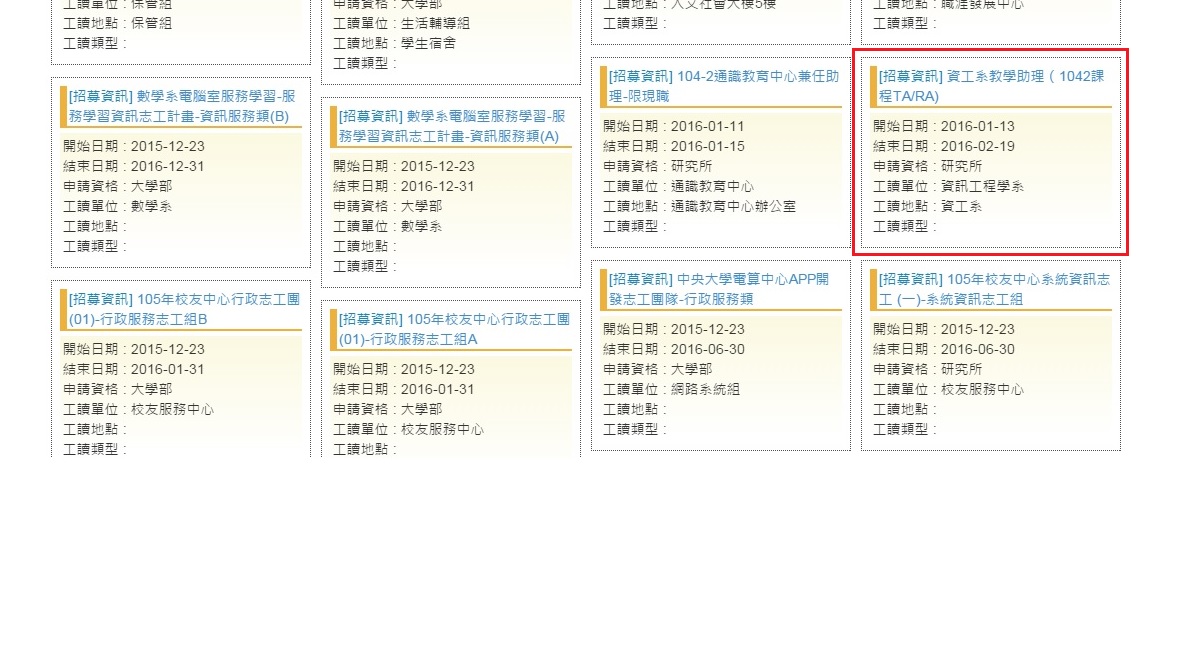1184x648 pixels.
Task: Click 工讀單位 資訊工程學系 text
Action: pyautogui.click(x=982, y=186)
